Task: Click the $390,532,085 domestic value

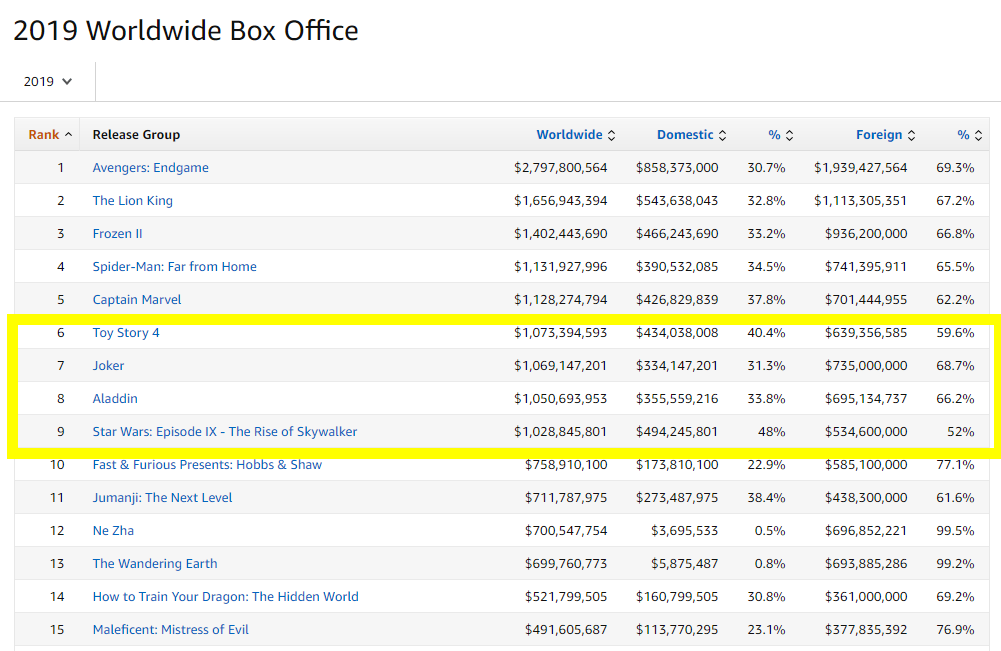Action: (x=677, y=267)
